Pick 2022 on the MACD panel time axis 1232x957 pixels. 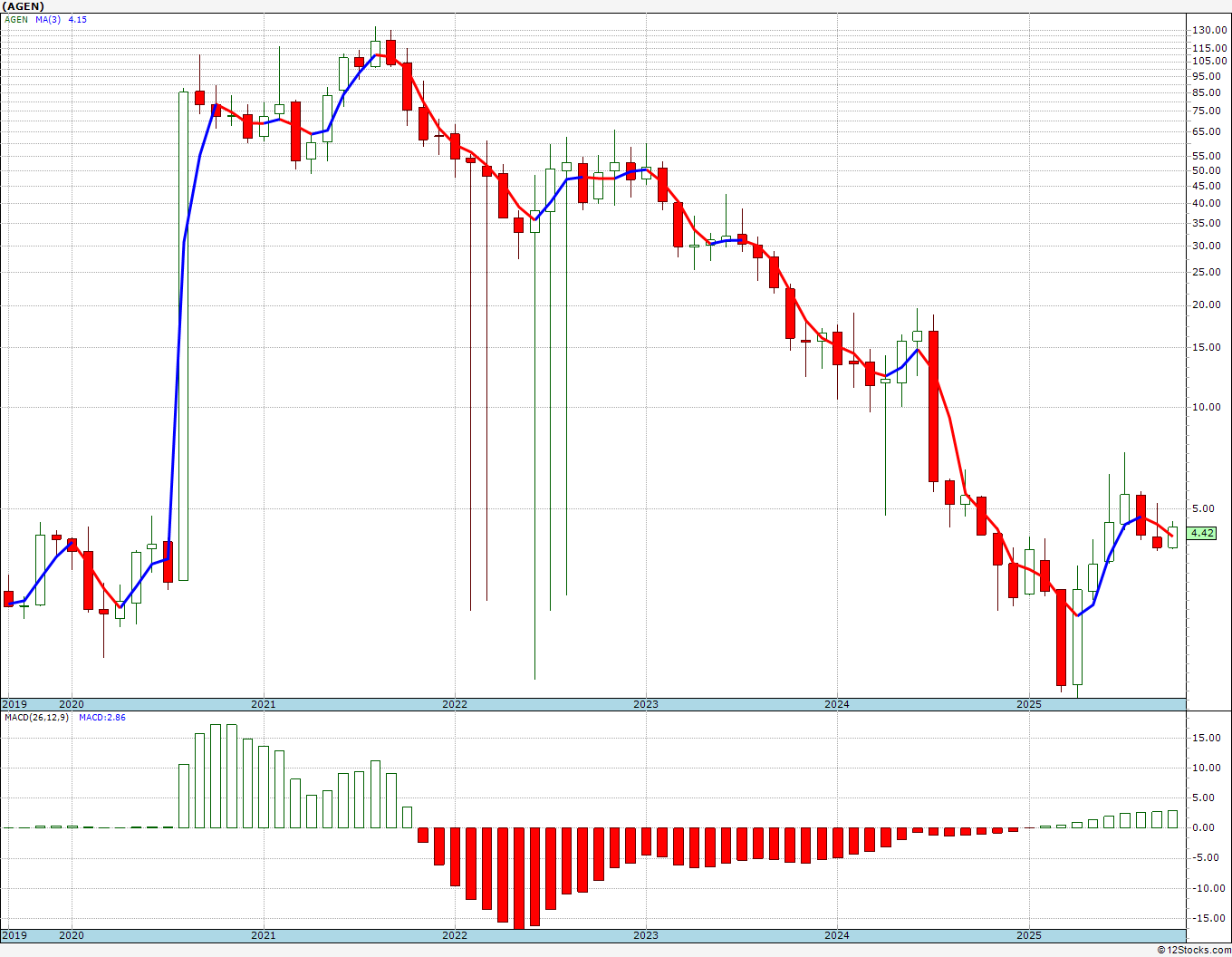click(x=454, y=935)
